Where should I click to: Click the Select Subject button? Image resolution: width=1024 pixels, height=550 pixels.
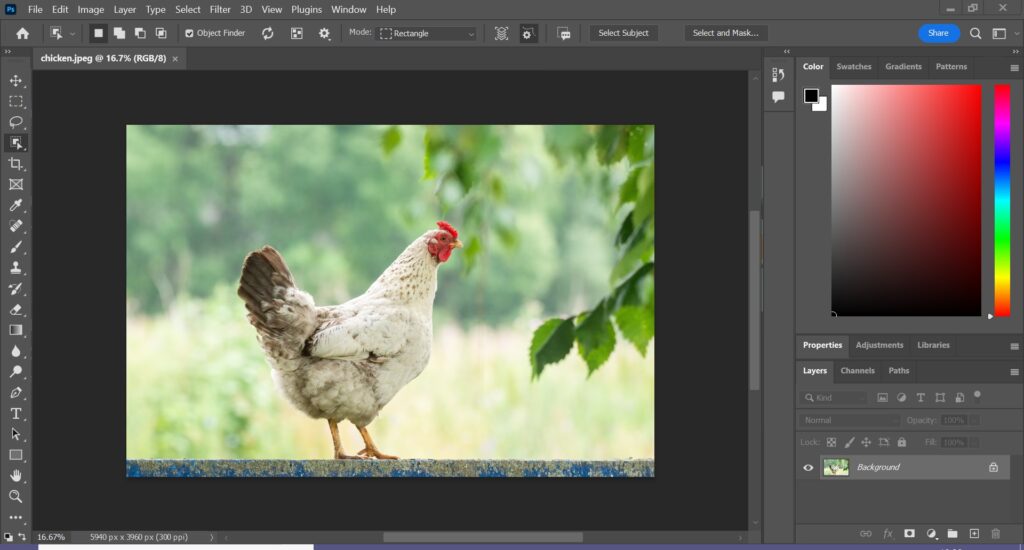[623, 33]
